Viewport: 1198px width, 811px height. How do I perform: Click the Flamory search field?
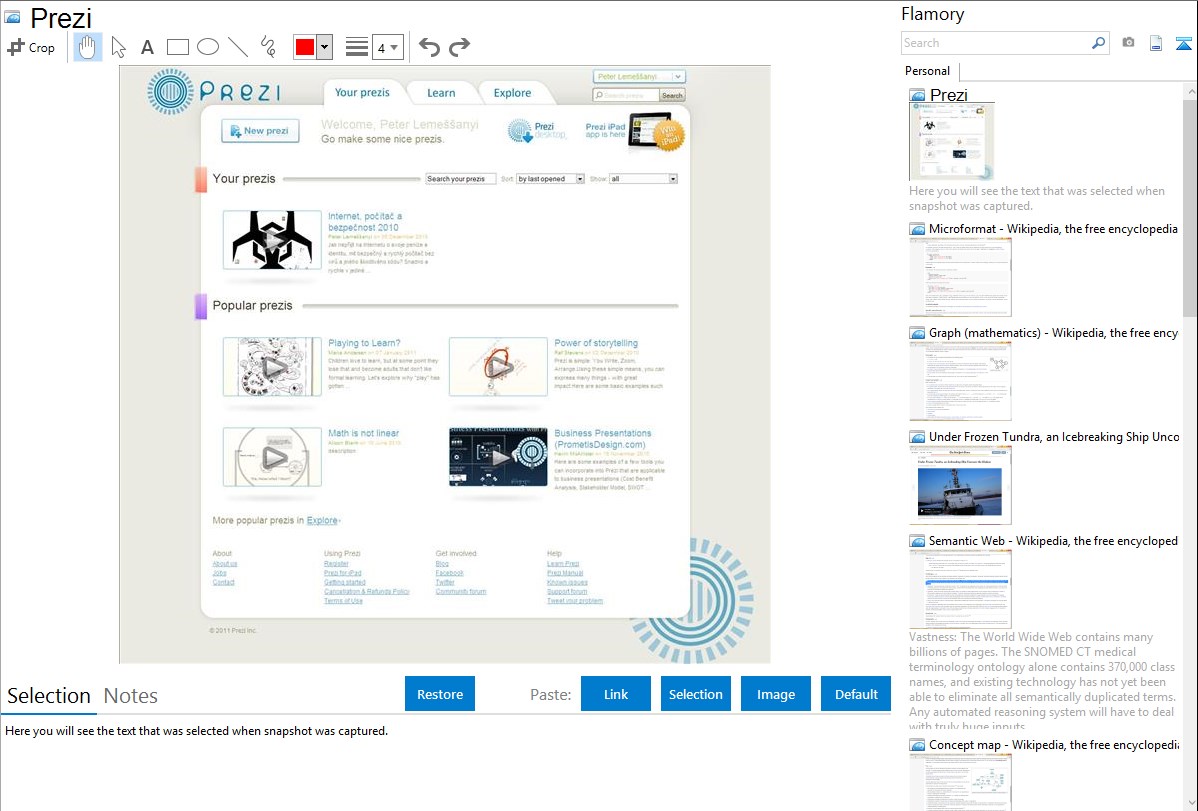[x=996, y=43]
